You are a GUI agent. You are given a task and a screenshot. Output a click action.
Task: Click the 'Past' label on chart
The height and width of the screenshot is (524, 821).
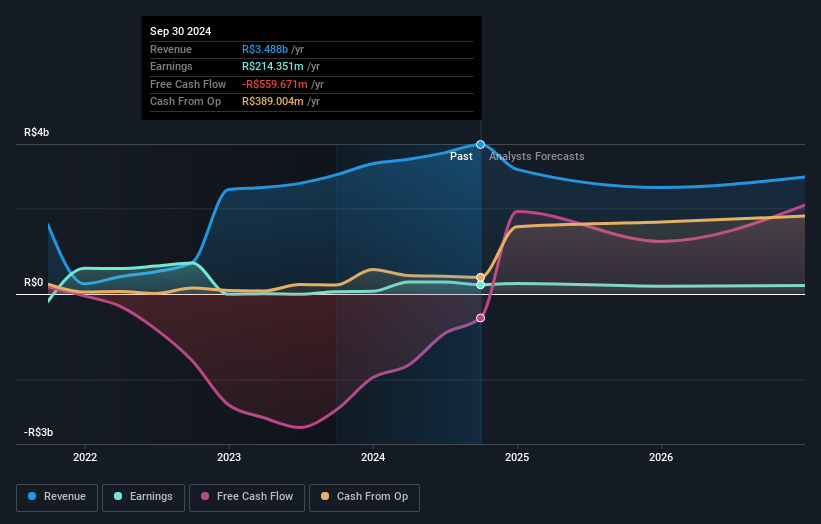pos(461,156)
